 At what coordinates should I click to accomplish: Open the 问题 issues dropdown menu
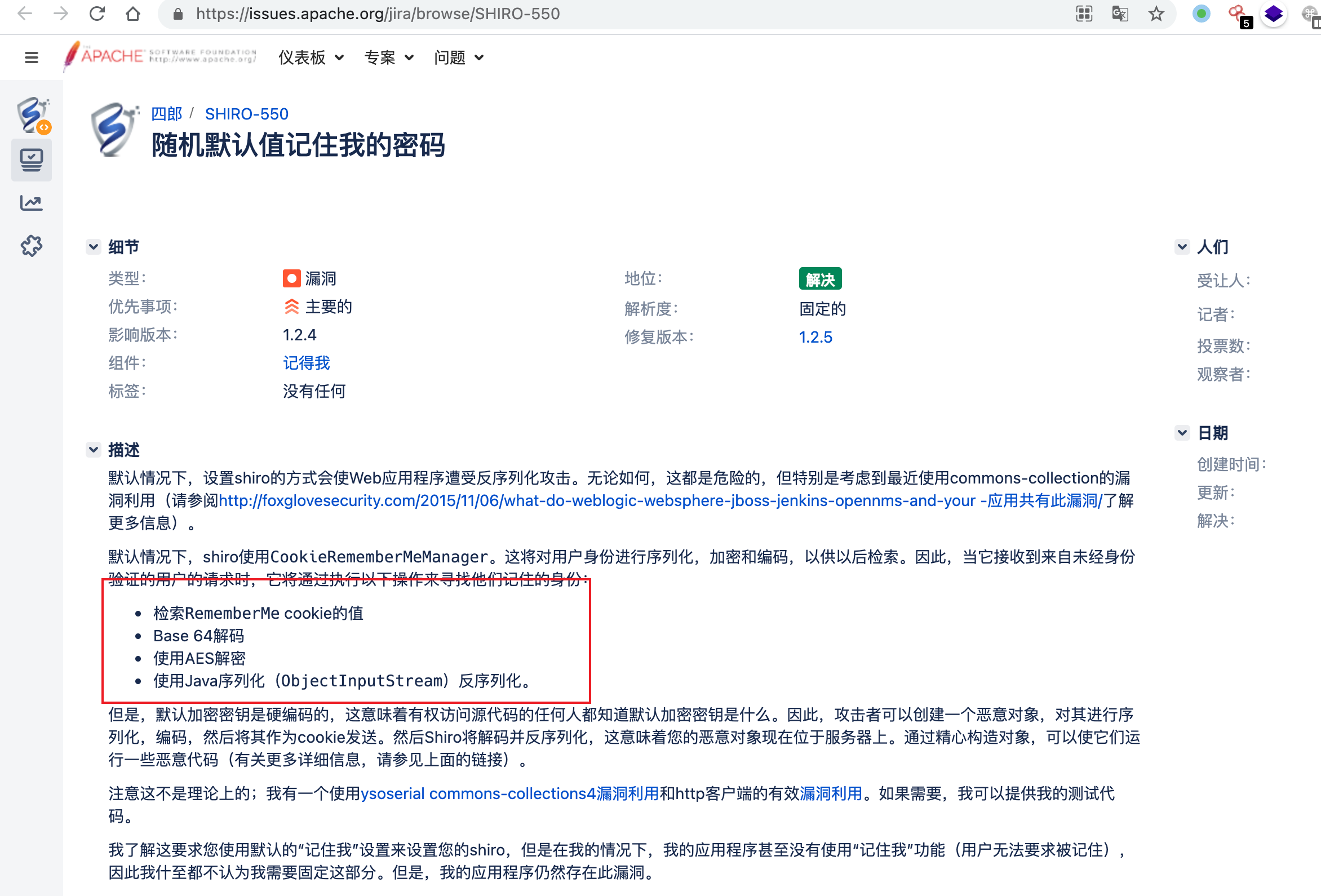point(459,57)
